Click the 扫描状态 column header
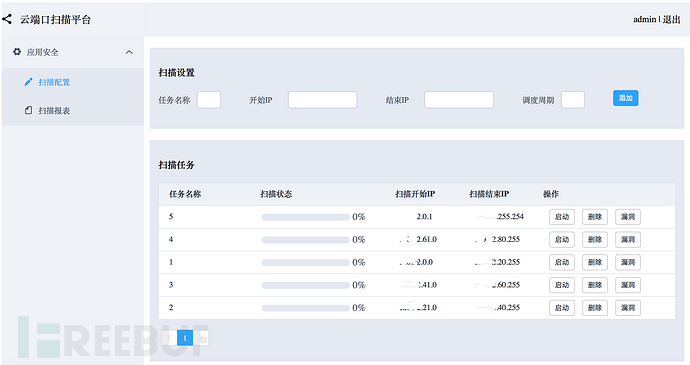Screen dimensions: 690x365 (276, 194)
